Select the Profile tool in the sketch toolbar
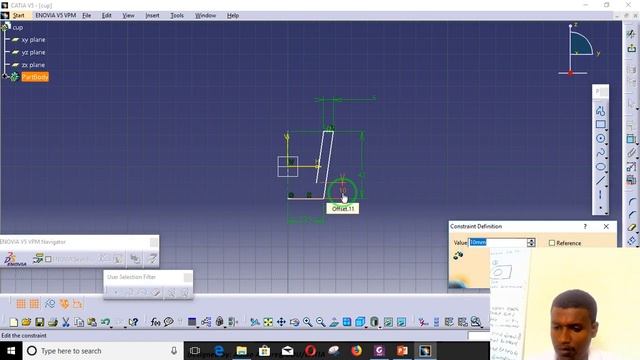640x360 pixels. 600,110
